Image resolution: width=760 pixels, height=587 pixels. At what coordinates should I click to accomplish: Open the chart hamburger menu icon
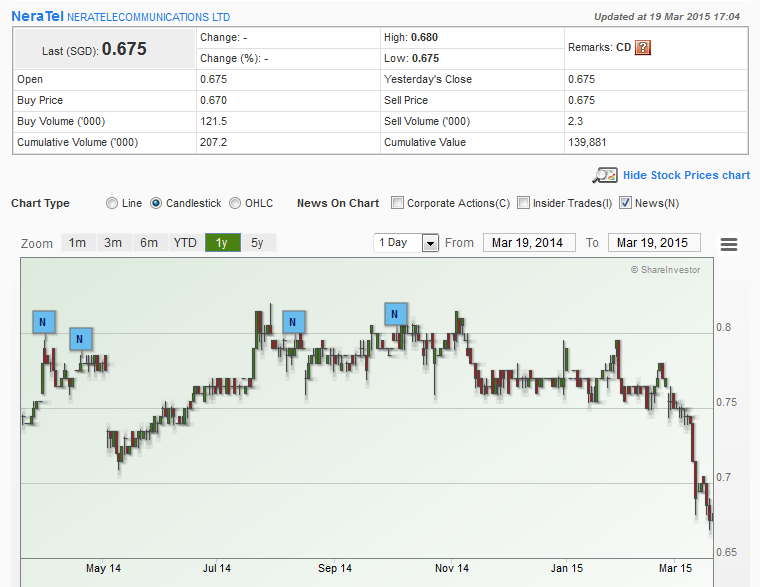(x=729, y=244)
